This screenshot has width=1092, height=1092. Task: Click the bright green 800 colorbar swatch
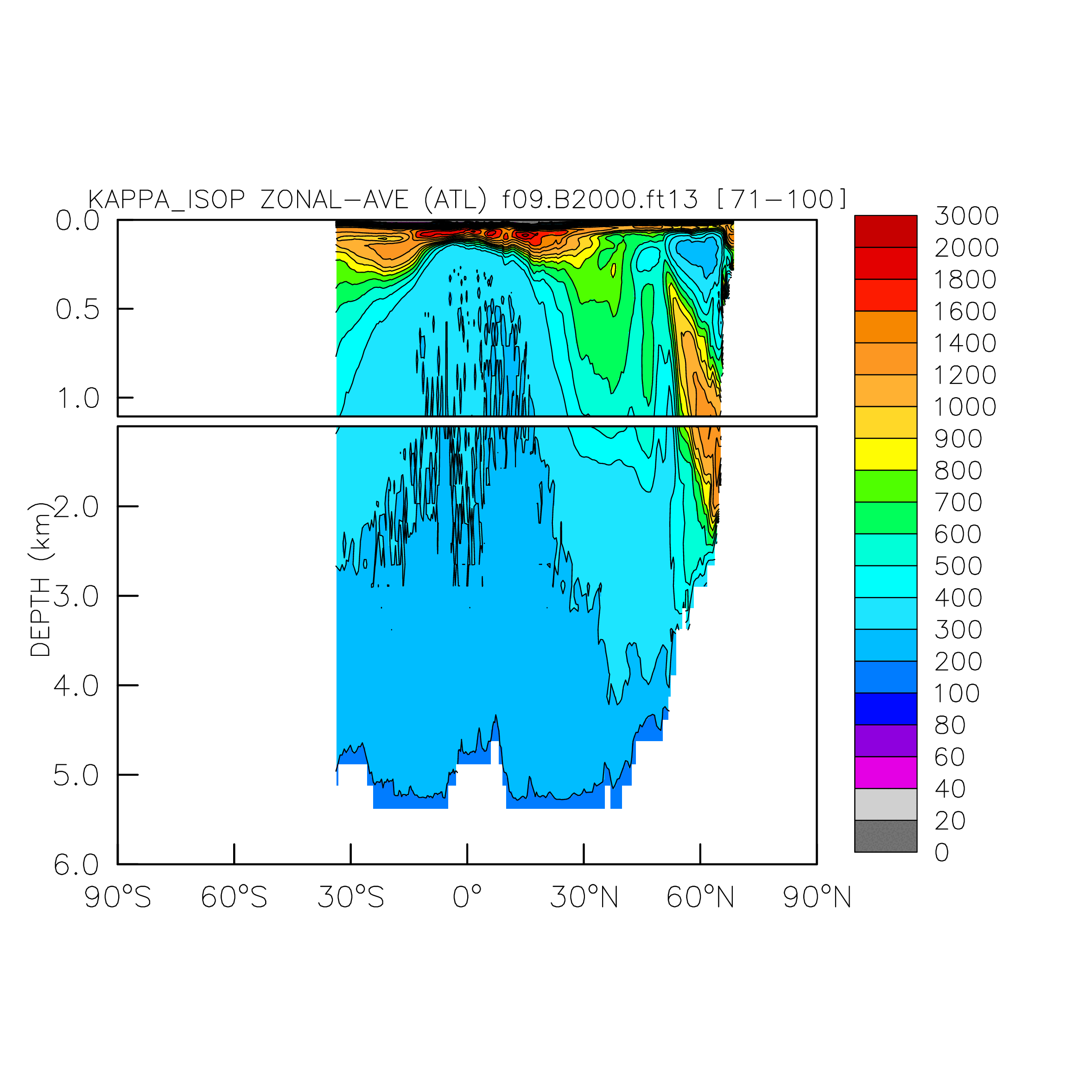tap(885, 486)
